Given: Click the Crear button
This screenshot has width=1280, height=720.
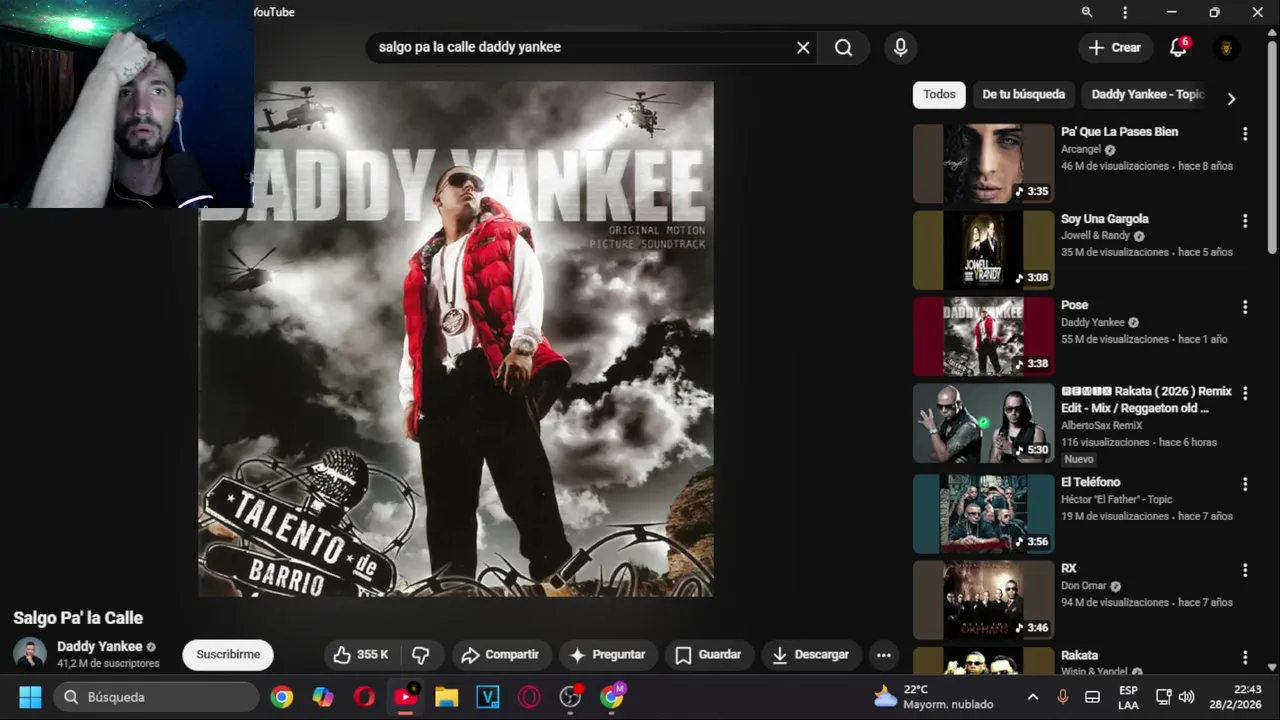Looking at the screenshot, I should (x=1114, y=48).
